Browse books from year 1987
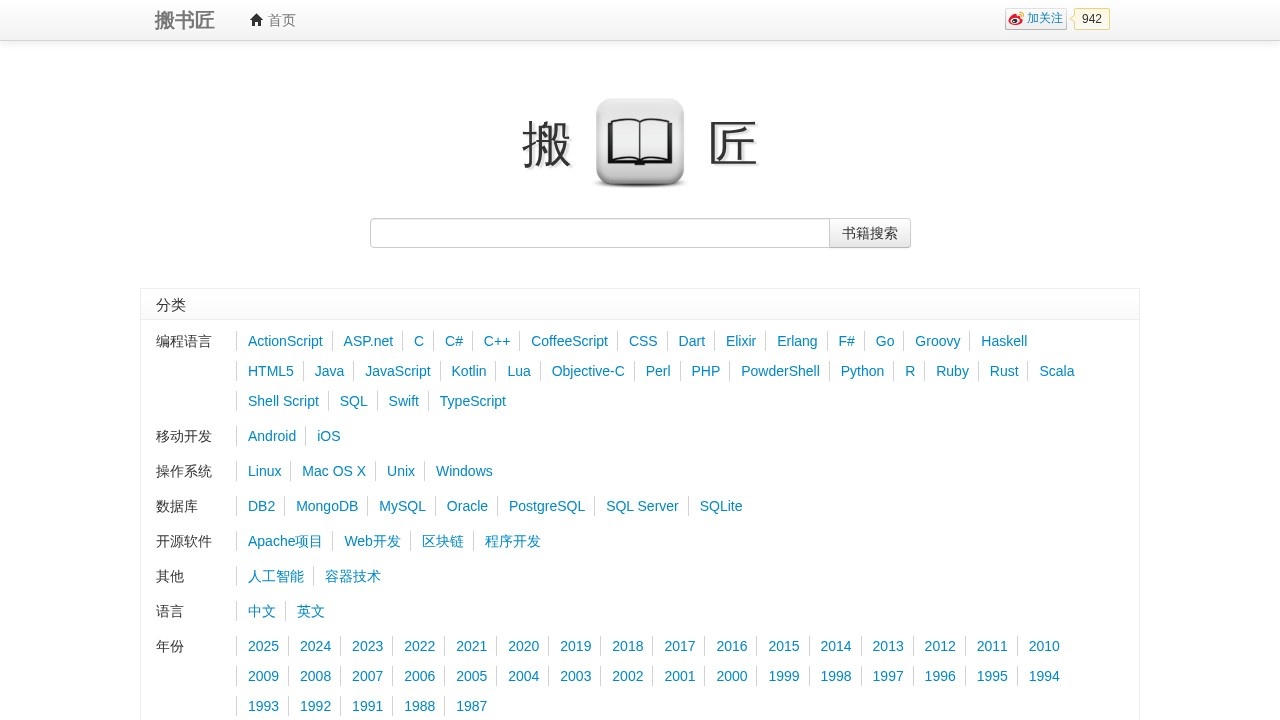 [x=471, y=706]
